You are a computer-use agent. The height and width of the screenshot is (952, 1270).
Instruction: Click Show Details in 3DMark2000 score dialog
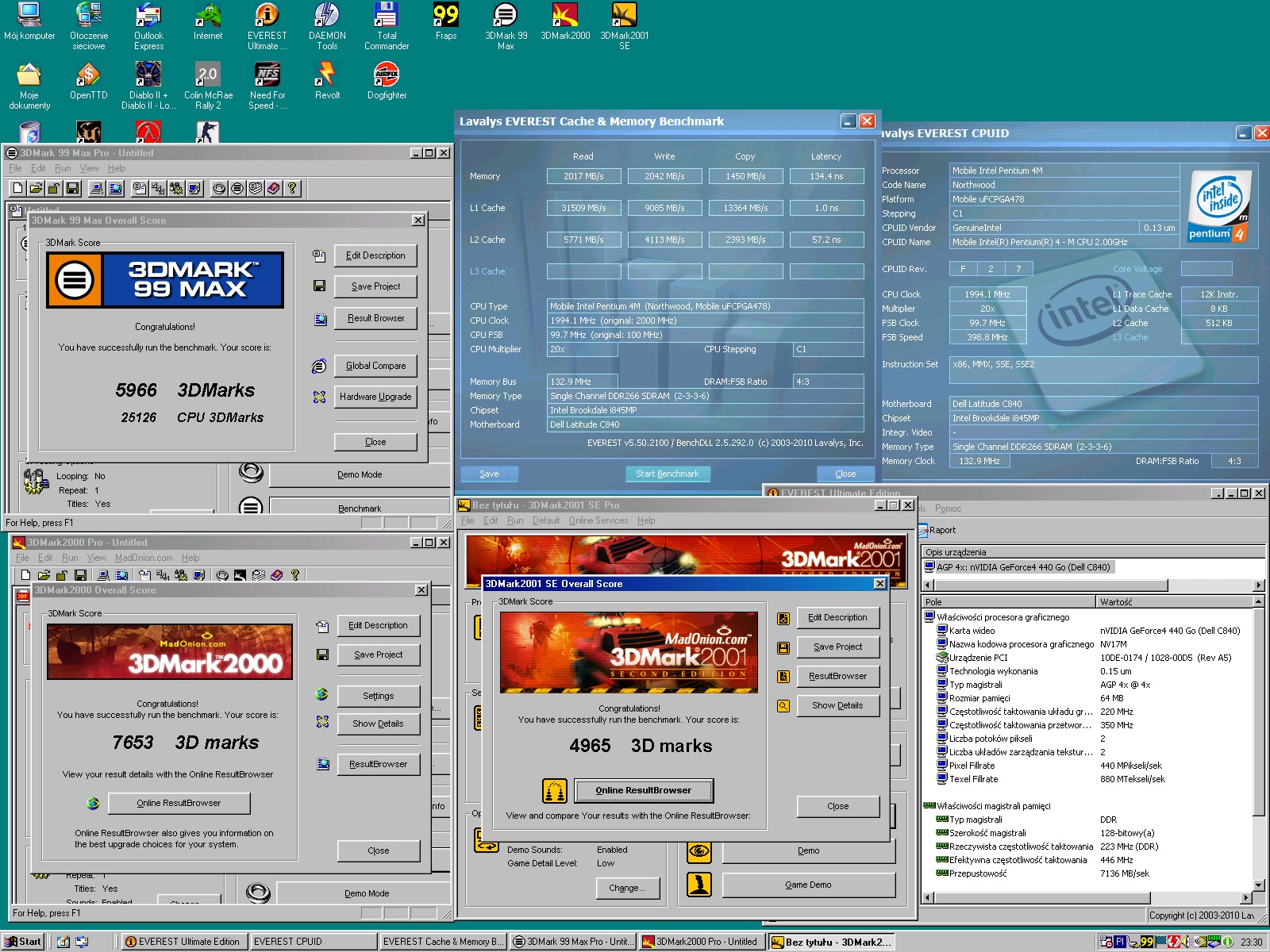pos(379,724)
